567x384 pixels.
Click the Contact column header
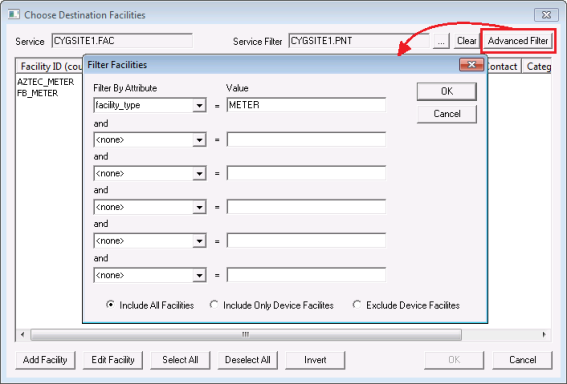tap(504, 66)
